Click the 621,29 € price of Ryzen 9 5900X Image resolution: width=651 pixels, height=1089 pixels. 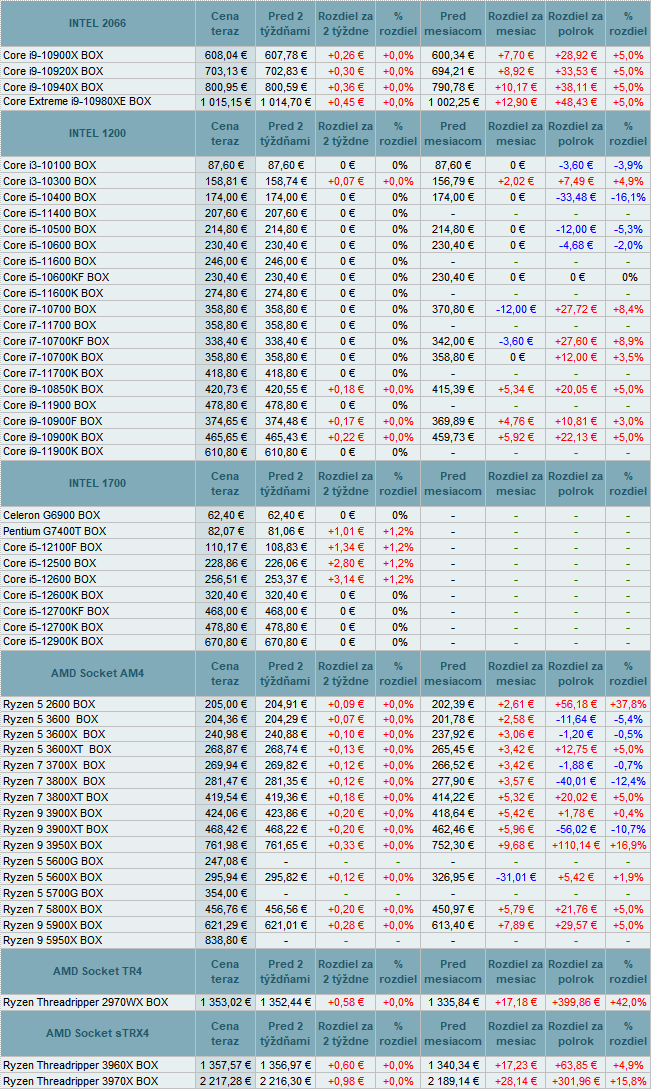(x=226, y=925)
